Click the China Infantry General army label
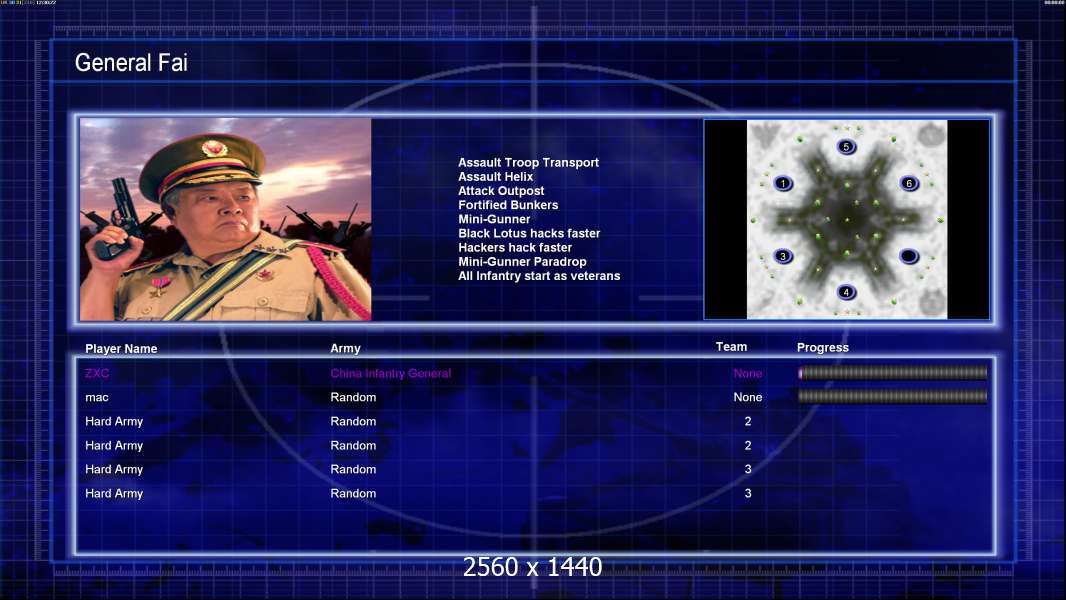Viewport: 1066px width, 600px height. coord(390,373)
